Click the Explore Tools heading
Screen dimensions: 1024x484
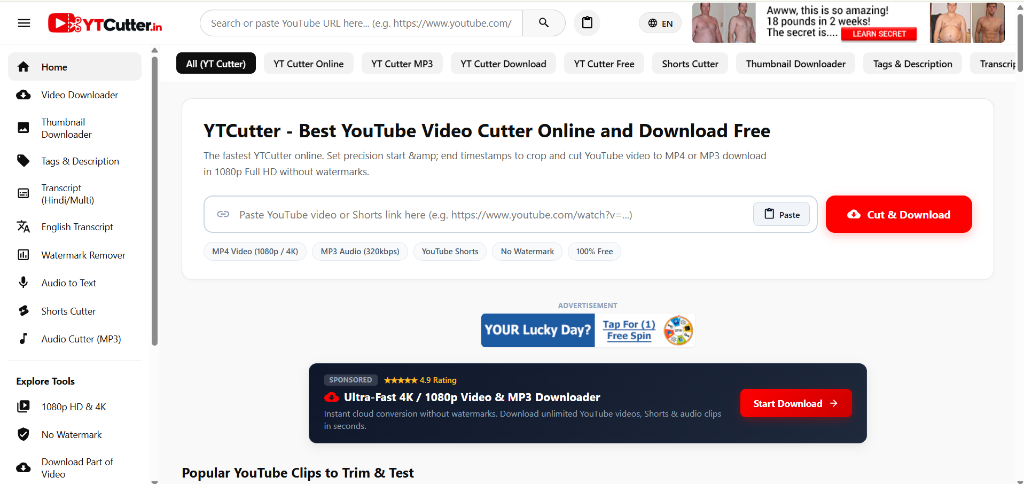coord(45,381)
